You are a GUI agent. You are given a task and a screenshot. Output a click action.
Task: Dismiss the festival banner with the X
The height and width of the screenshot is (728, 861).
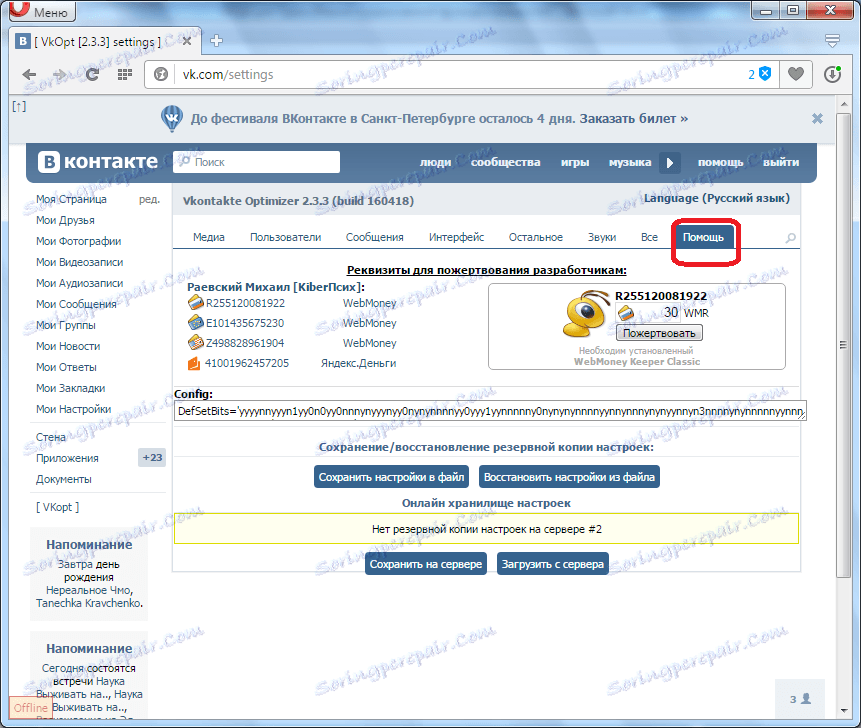point(818,119)
